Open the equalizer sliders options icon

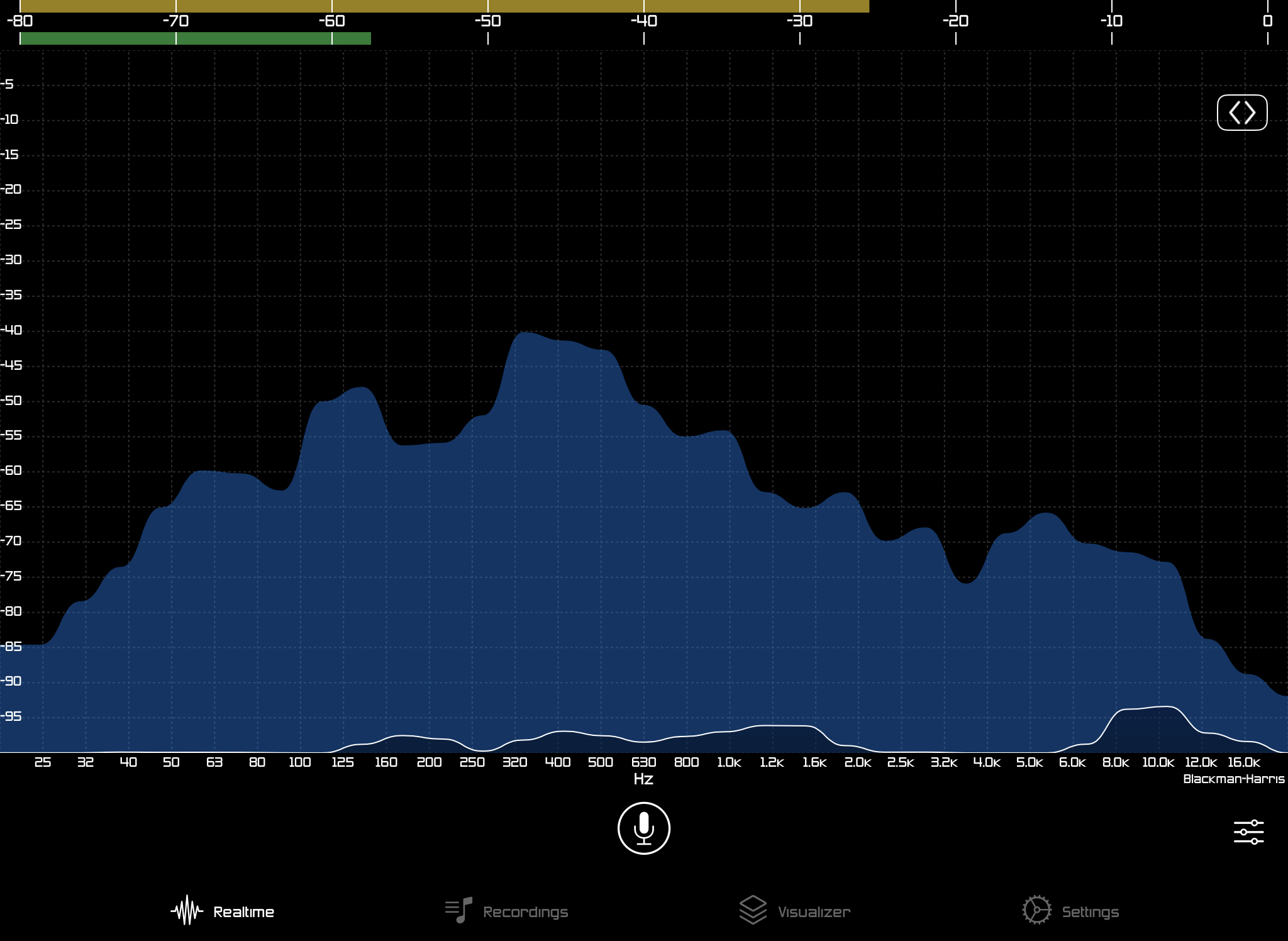coord(1248,832)
